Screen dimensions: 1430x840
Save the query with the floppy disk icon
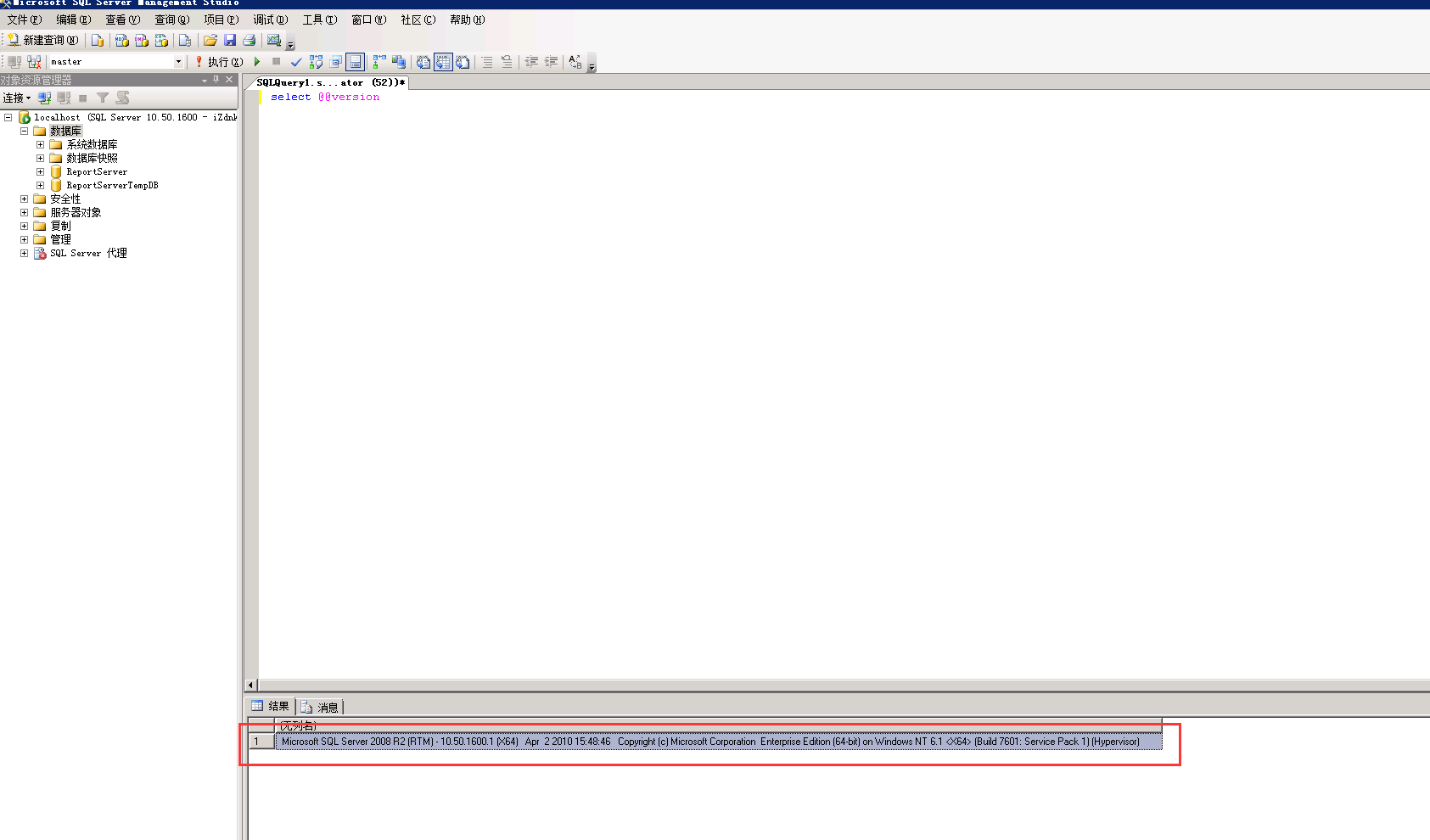click(x=230, y=40)
